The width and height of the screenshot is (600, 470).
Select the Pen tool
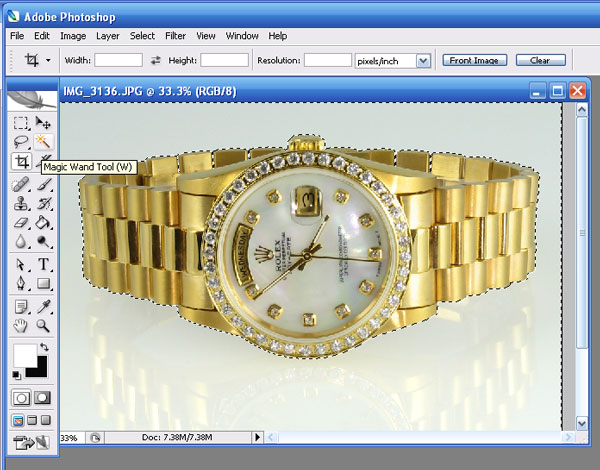[21, 284]
